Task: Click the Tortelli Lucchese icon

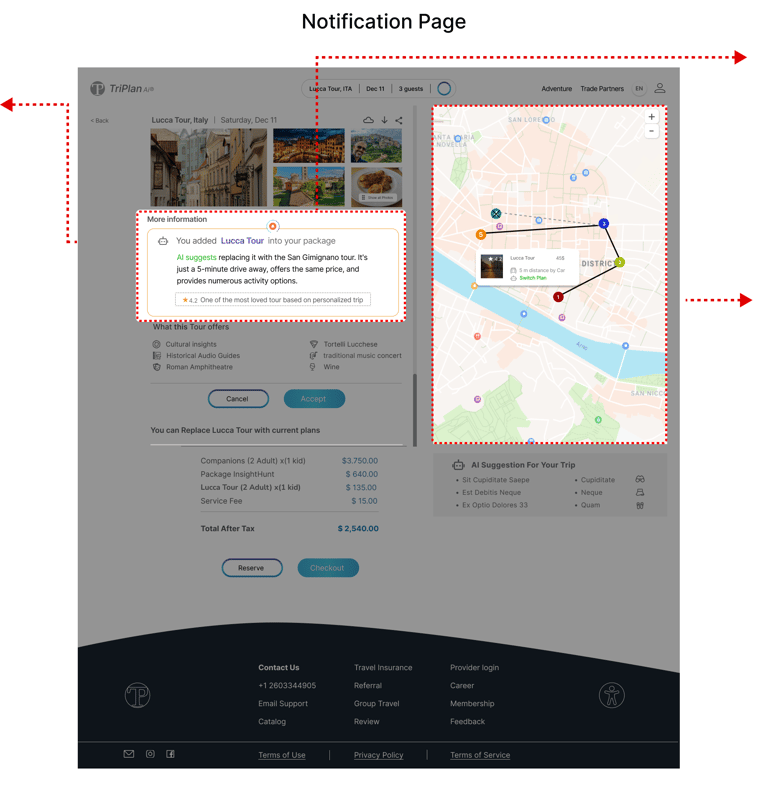Action: 314,344
